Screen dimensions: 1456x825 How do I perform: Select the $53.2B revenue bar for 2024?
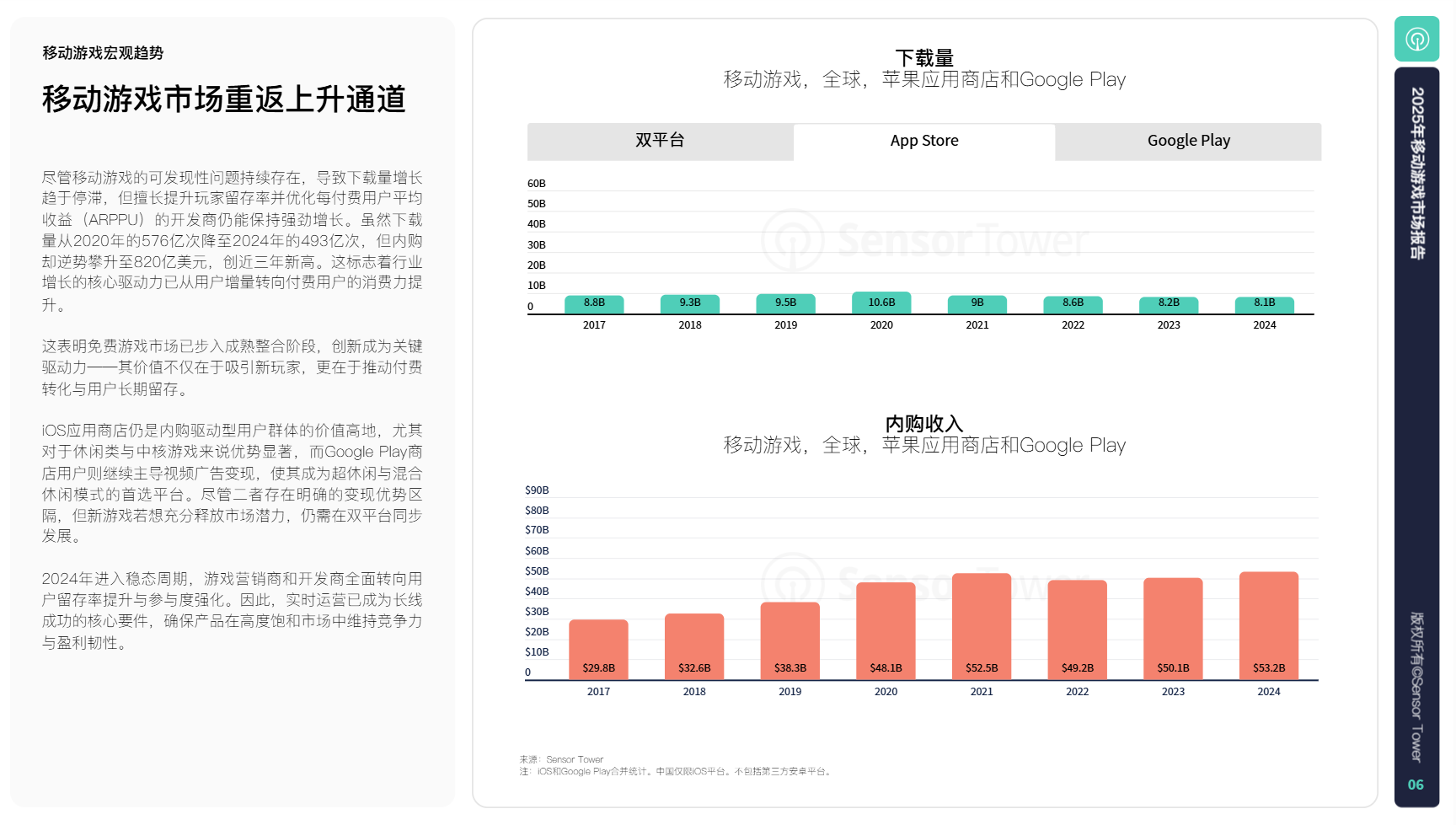pyautogui.click(x=1268, y=624)
